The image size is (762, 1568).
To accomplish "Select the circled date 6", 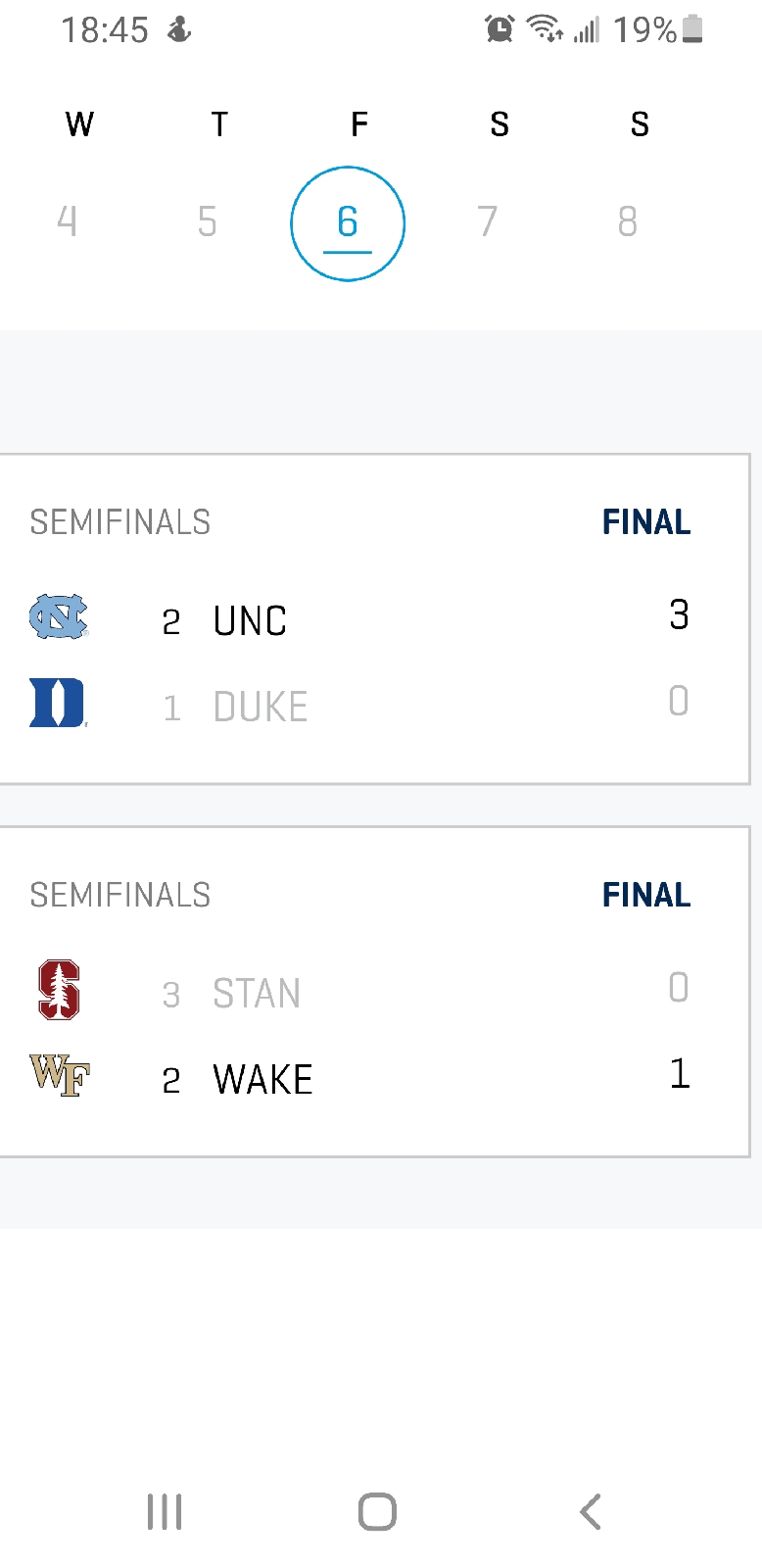I will [x=348, y=223].
